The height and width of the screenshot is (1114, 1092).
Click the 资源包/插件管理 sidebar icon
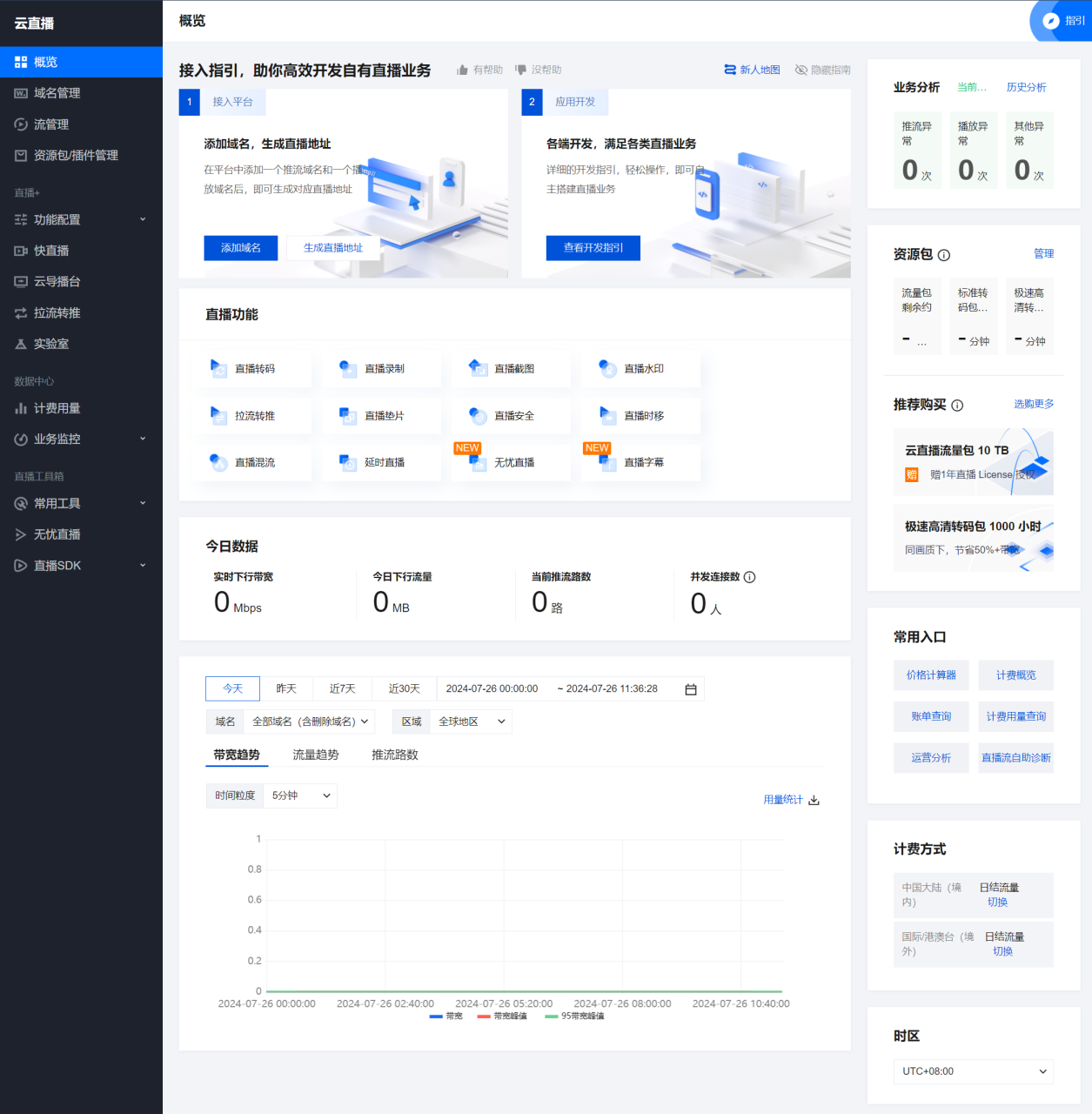(x=21, y=155)
